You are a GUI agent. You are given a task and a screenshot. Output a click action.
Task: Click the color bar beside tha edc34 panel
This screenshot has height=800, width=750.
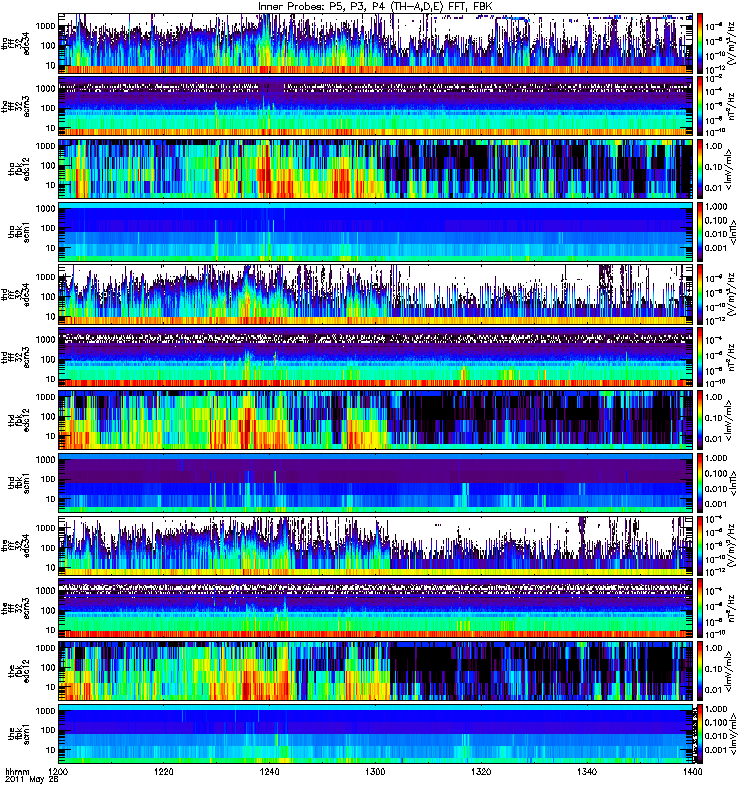tap(699, 43)
